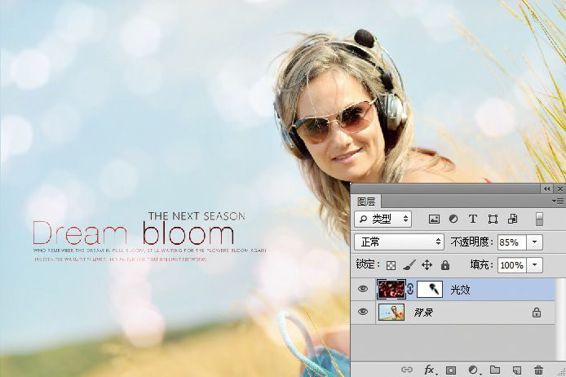566x377 pixels.
Task: Create new fill or adjustment layer
Action: pos(473,370)
